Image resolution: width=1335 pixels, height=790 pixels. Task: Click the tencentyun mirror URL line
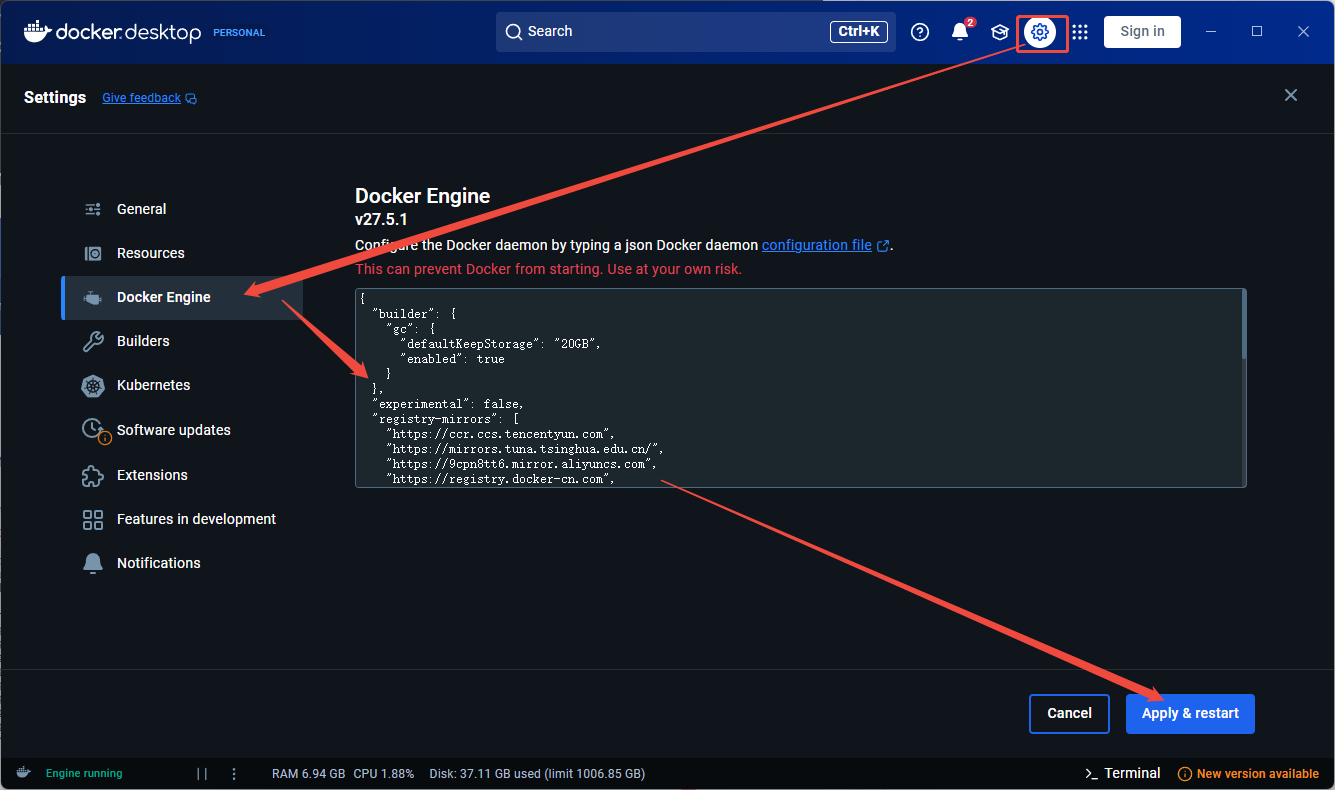[x=499, y=434]
